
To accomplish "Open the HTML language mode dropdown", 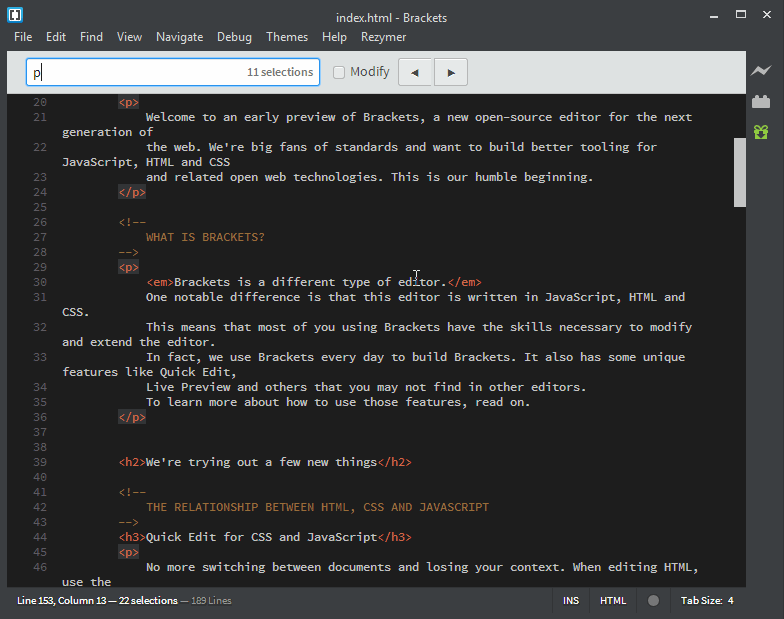I will click(x=613, y=601).
